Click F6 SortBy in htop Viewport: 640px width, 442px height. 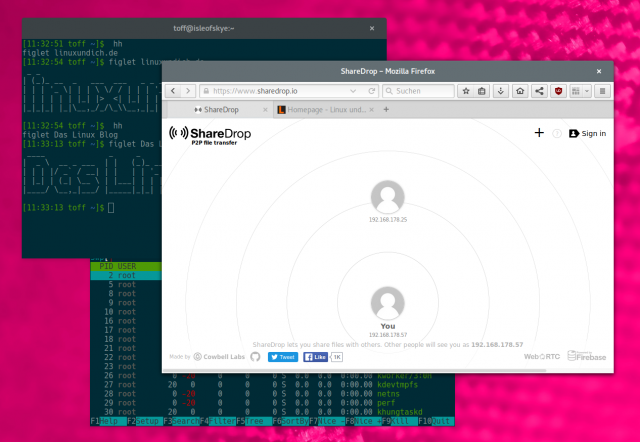(290, 421)
